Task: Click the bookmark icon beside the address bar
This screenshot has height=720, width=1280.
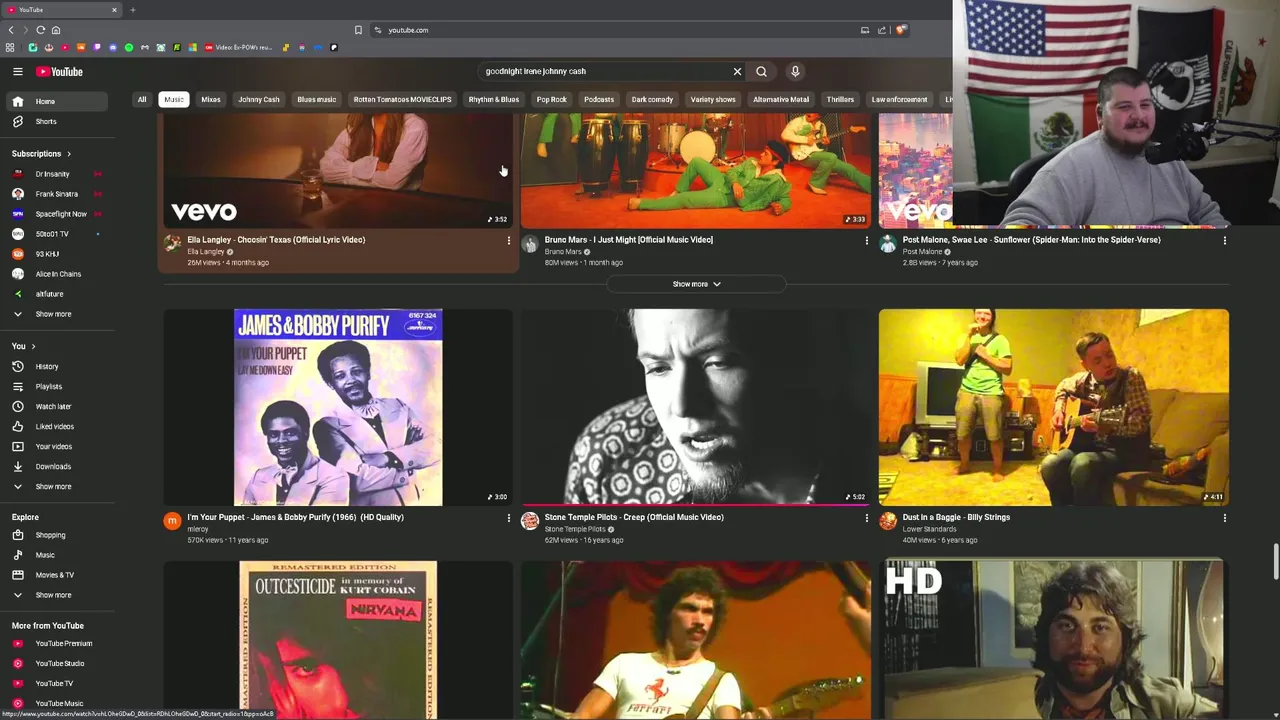Action: click(x=358, y=30)
